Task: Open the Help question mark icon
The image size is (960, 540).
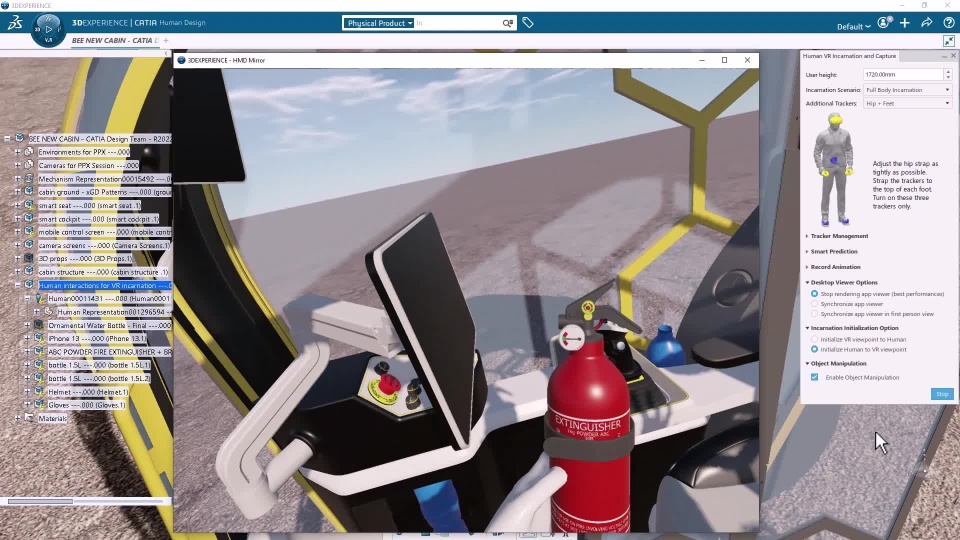Action: (948, 23)
